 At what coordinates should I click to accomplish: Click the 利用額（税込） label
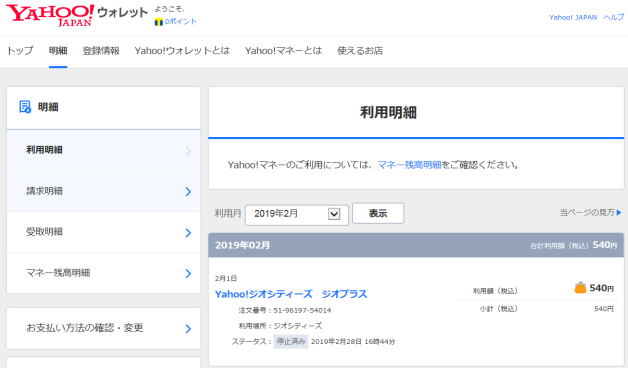pyautogui.click(x=495, y=291)
